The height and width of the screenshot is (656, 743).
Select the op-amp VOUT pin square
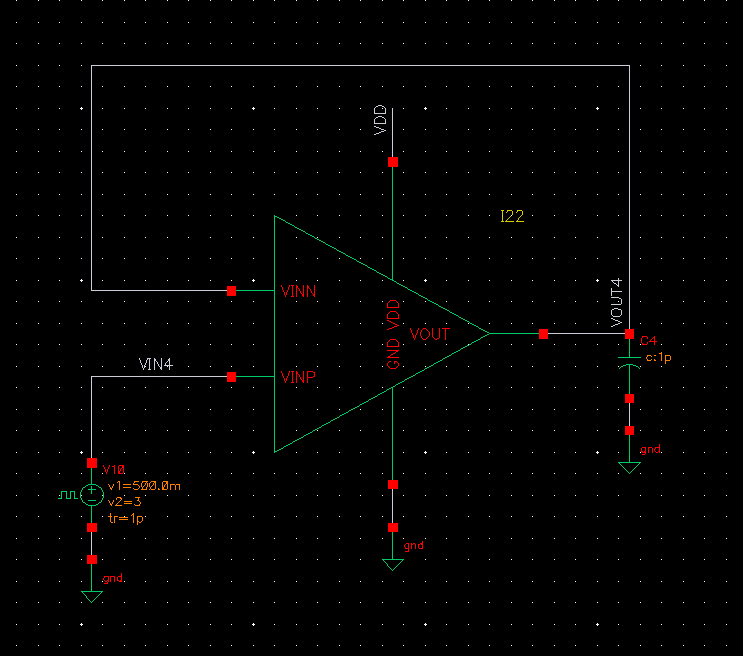[x=544, y=334]
